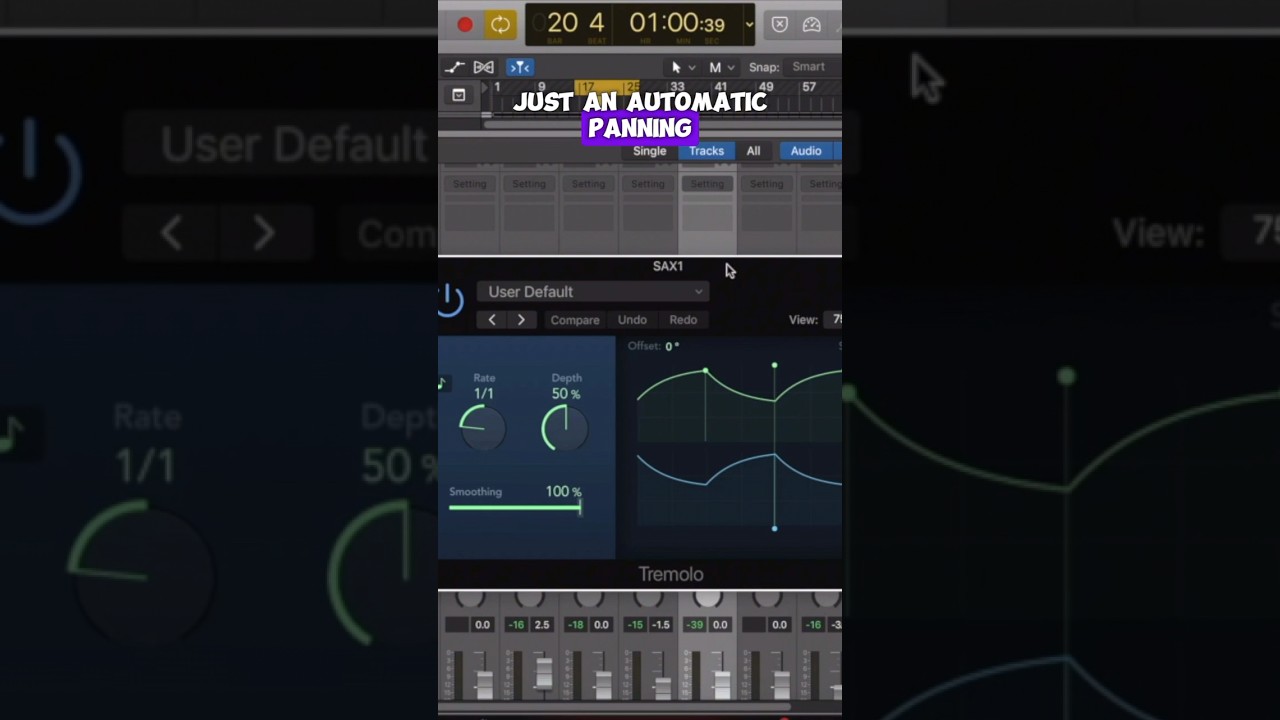
Task: Click the Rate value 1/1
Action: pos(484,394)
